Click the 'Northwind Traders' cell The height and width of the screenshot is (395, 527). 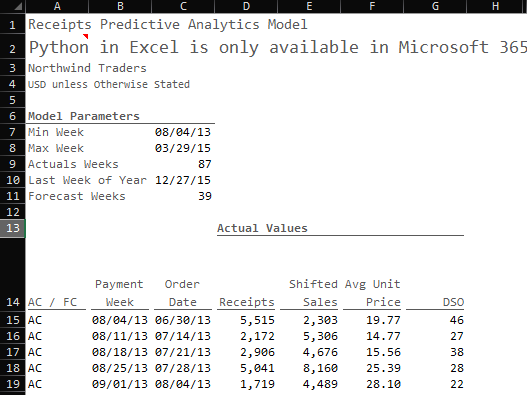click(x=87, y=68)
